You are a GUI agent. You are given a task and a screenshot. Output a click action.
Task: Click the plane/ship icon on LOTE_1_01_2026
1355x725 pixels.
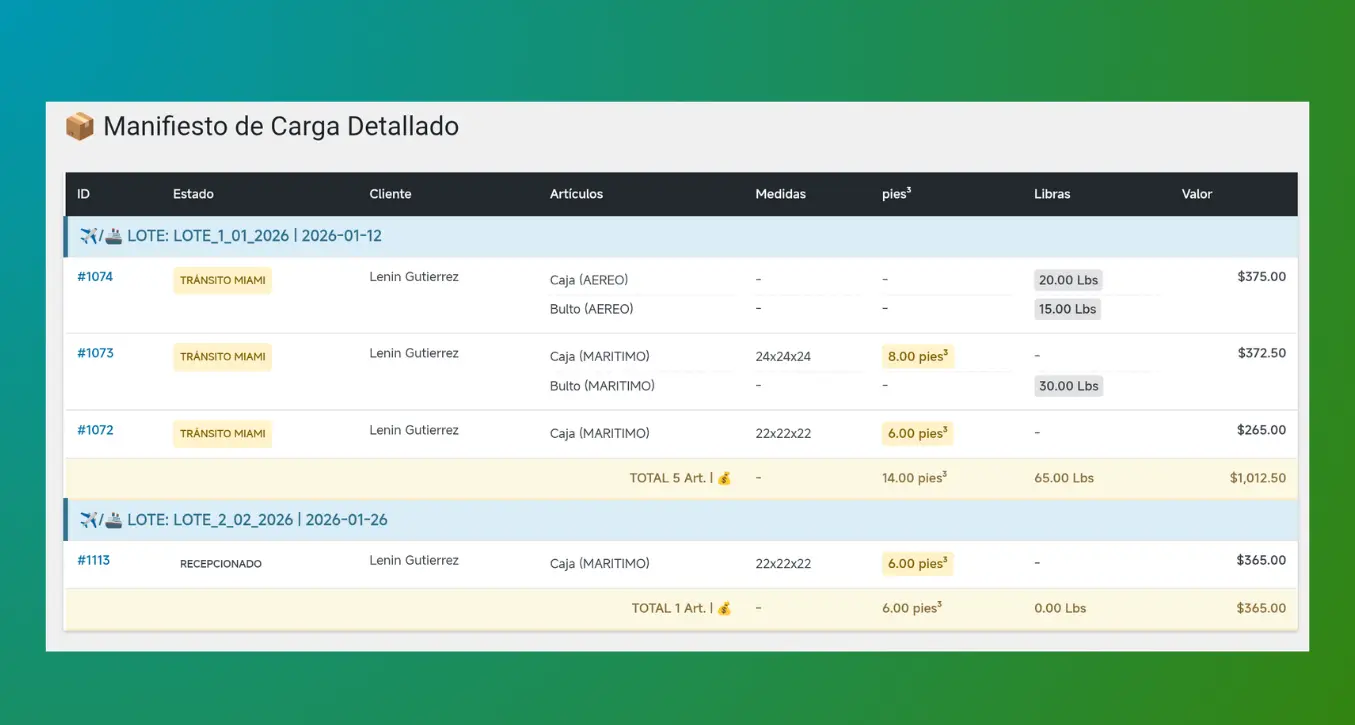[x=100, y=237]
